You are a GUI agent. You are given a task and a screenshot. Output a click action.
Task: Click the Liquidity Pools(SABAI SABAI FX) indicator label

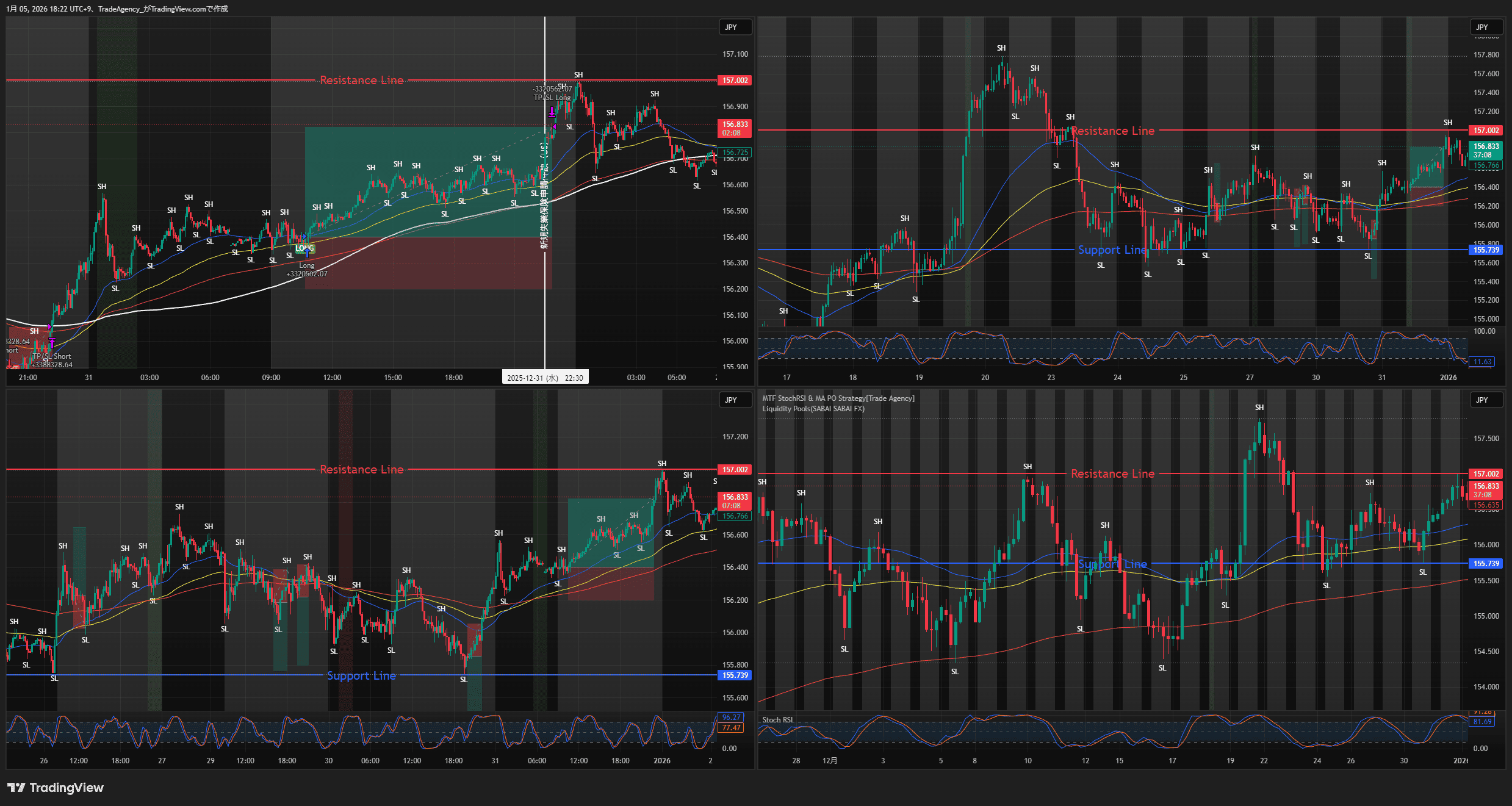coord(813,409)
